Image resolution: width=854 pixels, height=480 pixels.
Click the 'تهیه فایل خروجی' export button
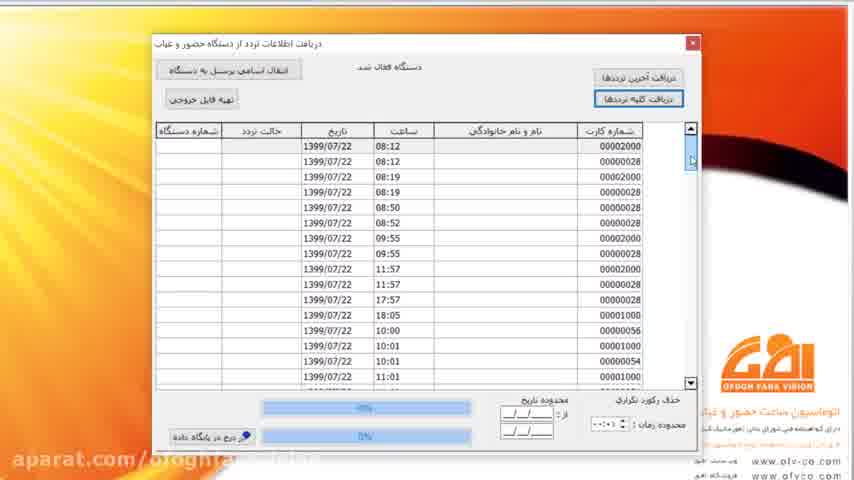202,99
